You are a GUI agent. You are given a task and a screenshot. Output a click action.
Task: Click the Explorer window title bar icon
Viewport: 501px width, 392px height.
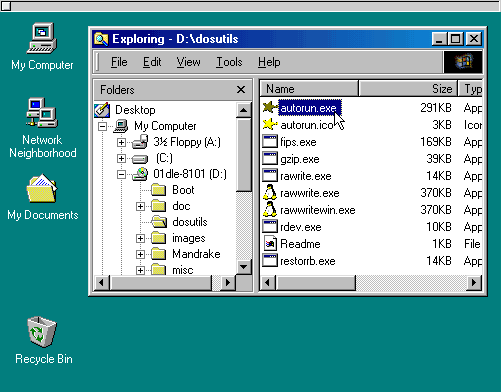click(101, 39)
